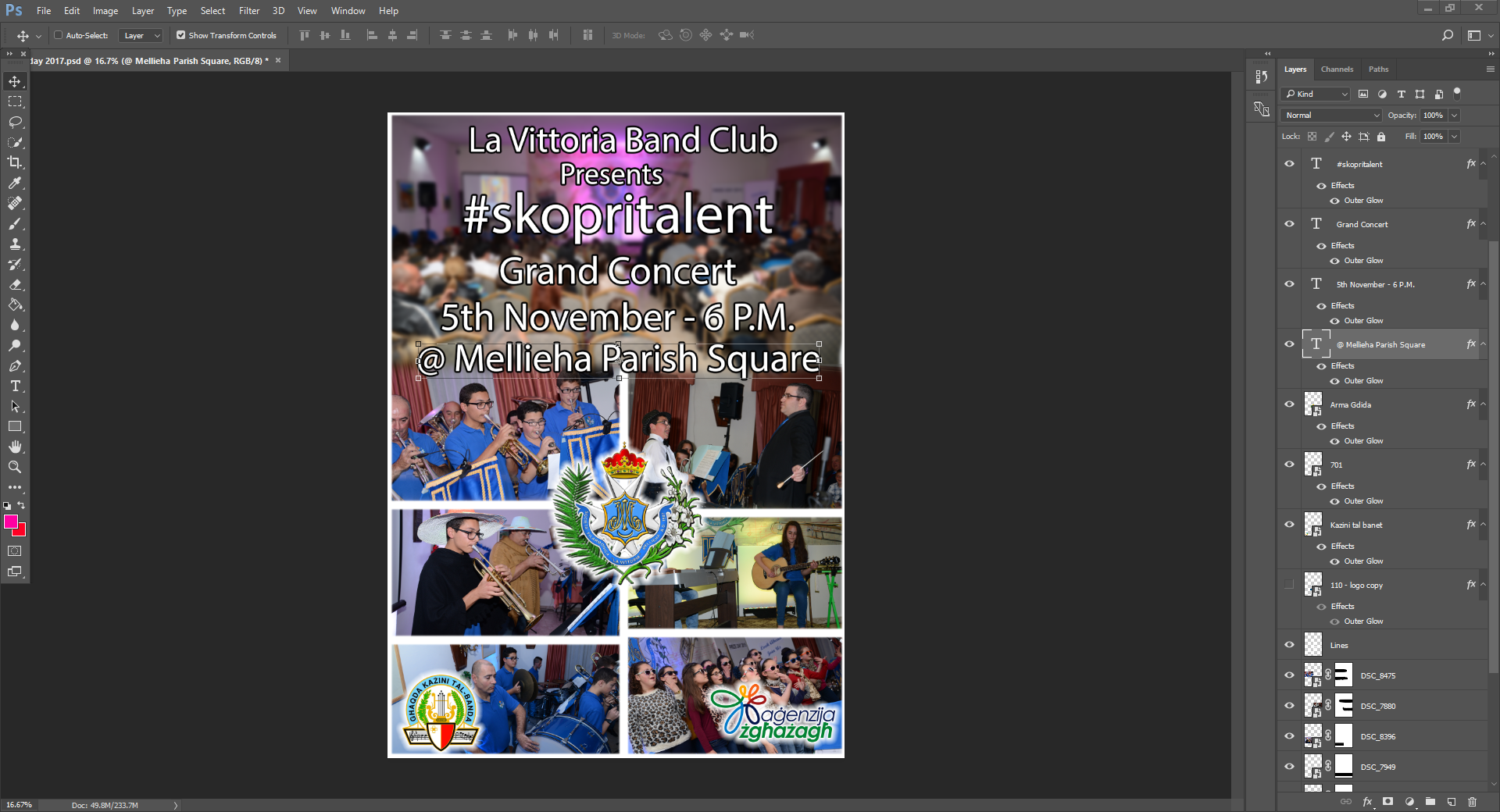
Task: Close the document tab
Action: tap(278, 60)
